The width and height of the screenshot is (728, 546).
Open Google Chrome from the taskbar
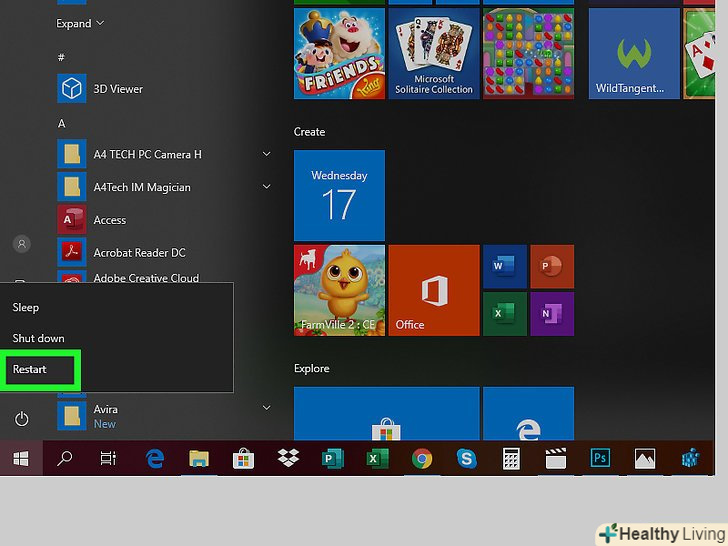click(x=422, y=459)
